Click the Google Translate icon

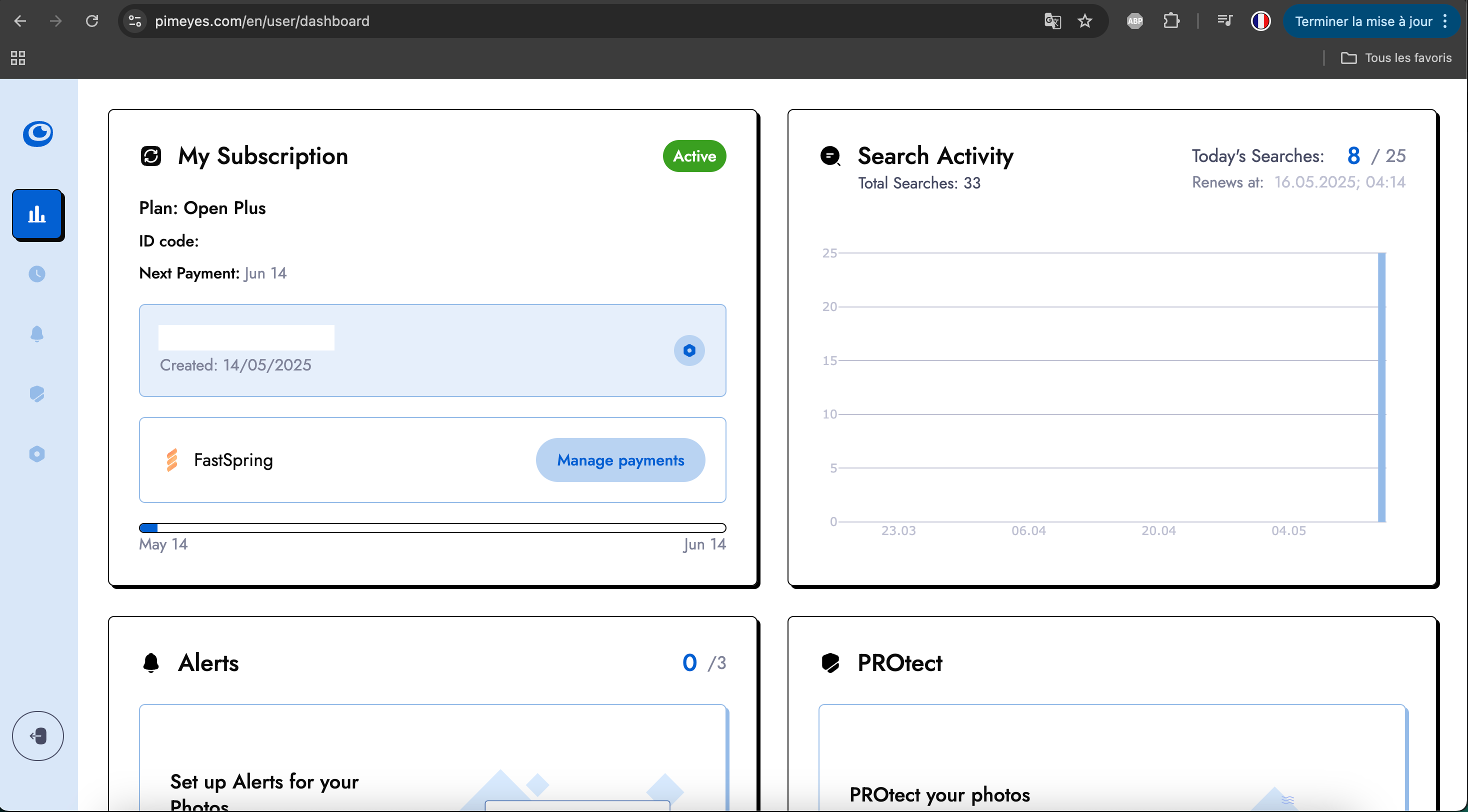pyautogui.click(x=1052, y=21)
